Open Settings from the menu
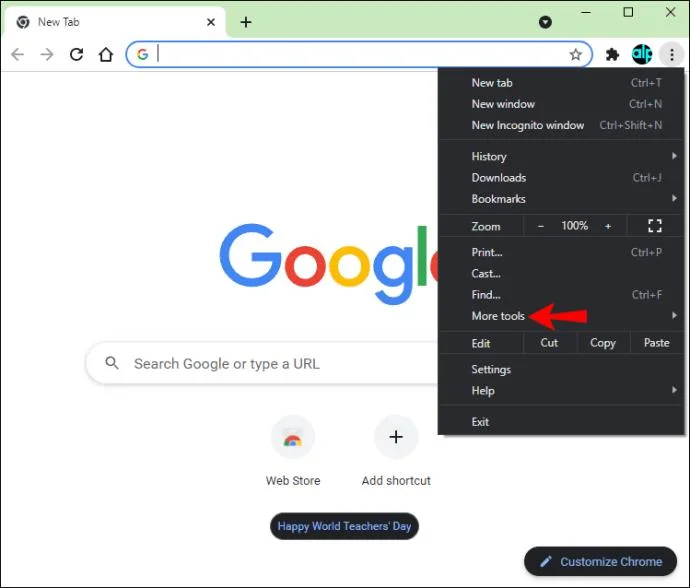Image resolution: width=690 pixels, height=588 pixels. [x=562, y=369]
